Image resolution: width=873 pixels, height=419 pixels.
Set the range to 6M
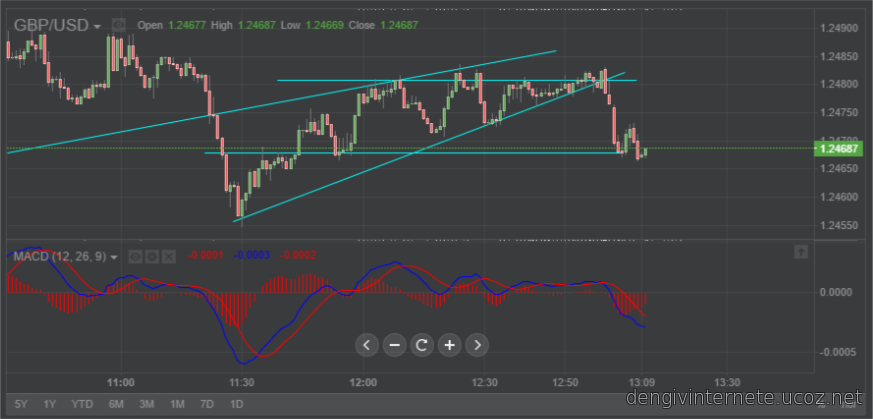[116, 404]
